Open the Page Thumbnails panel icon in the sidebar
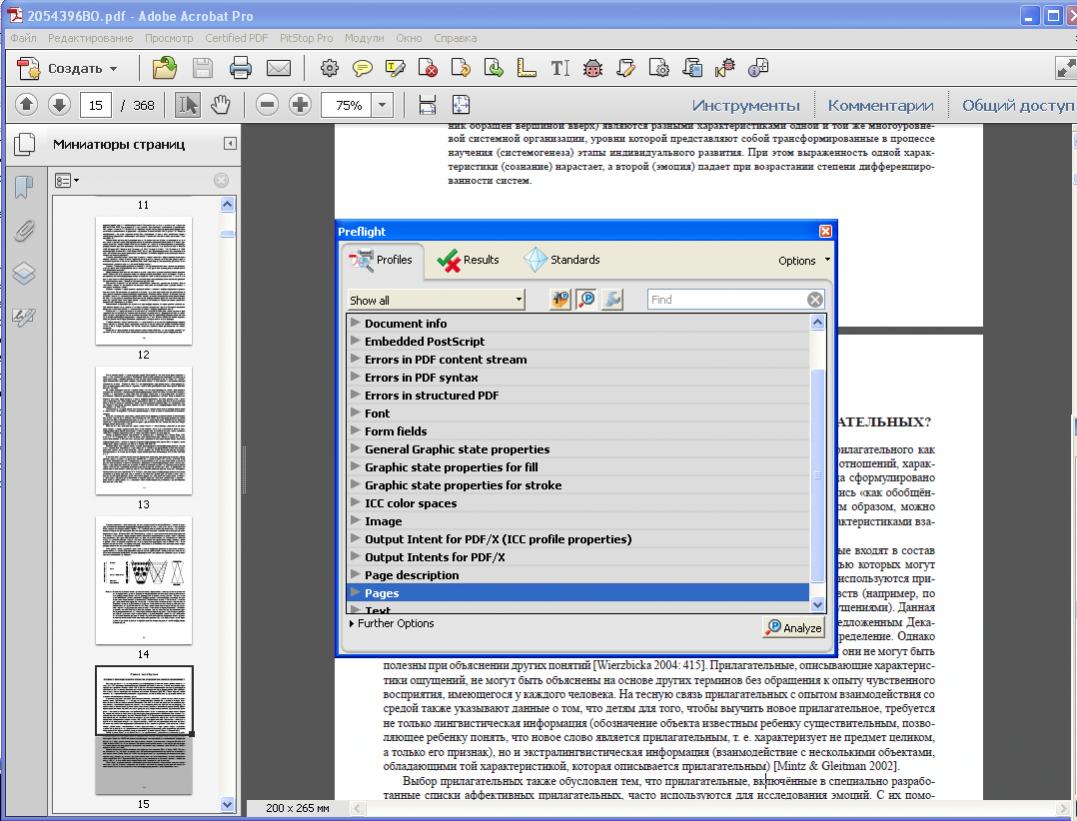Viewport: 1077px width, 821px height. [24, 144]
